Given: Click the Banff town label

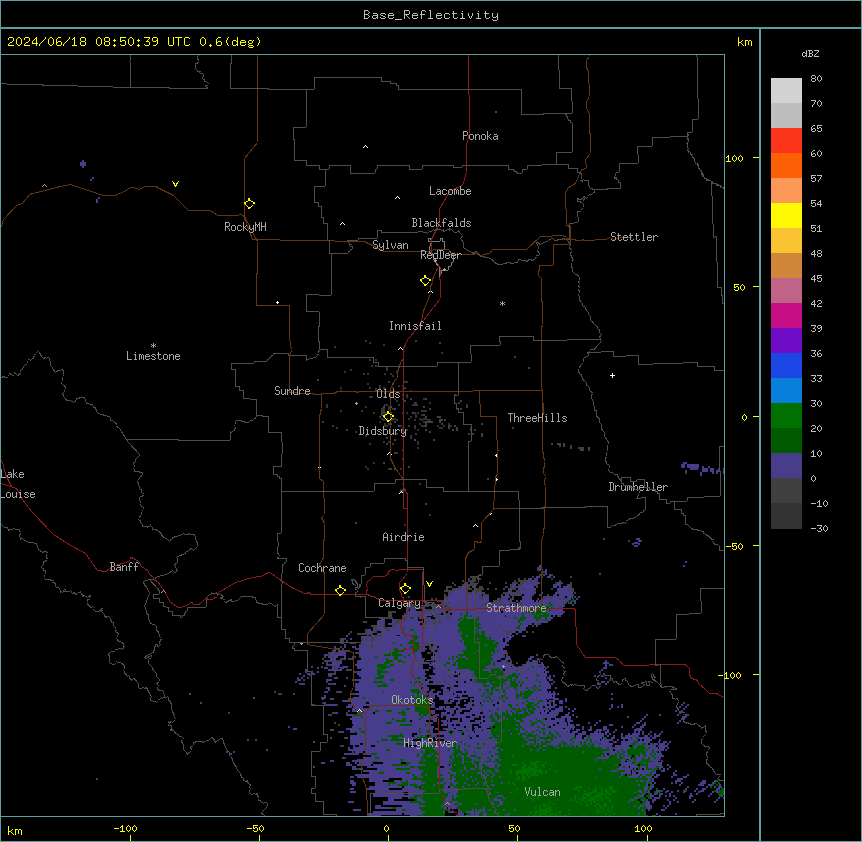Looking at the screenshot, I should coord(124,567).
